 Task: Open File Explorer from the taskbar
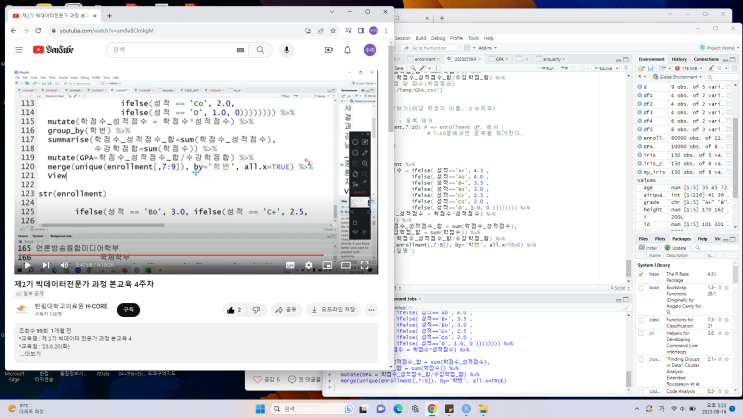pos(483,409)
